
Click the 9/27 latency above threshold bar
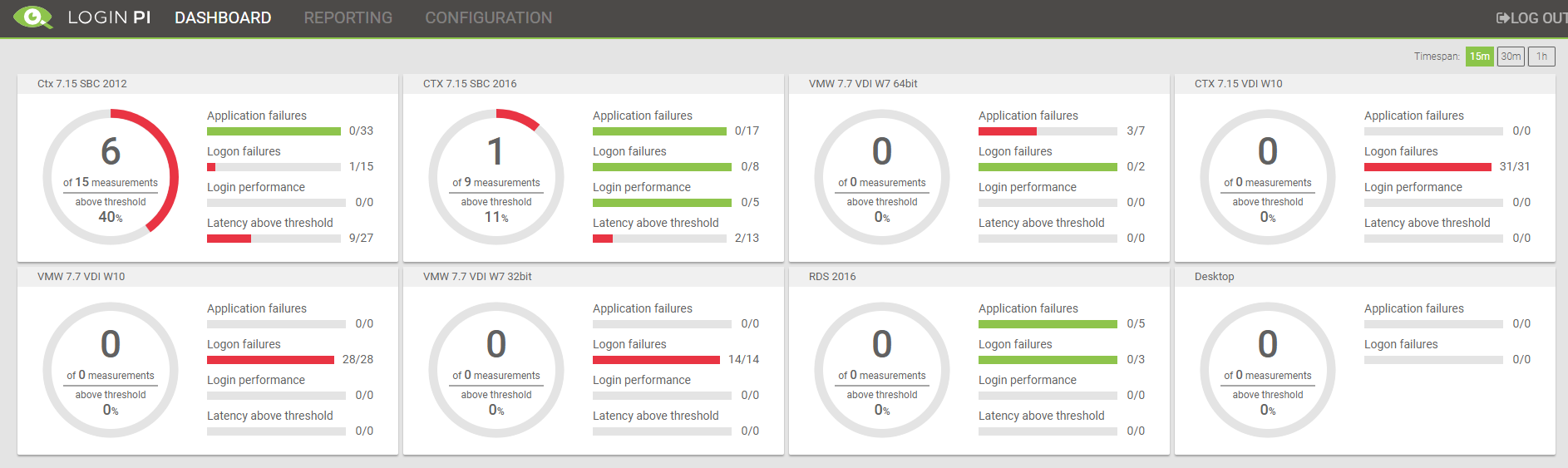click(x=274, y=239)
